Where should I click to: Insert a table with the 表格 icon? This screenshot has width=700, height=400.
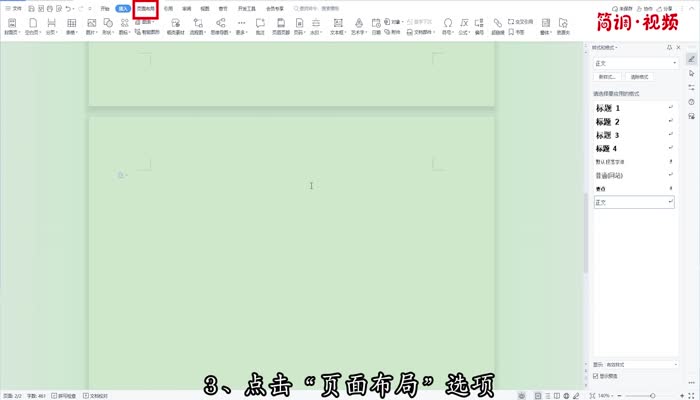coord(71,24)
